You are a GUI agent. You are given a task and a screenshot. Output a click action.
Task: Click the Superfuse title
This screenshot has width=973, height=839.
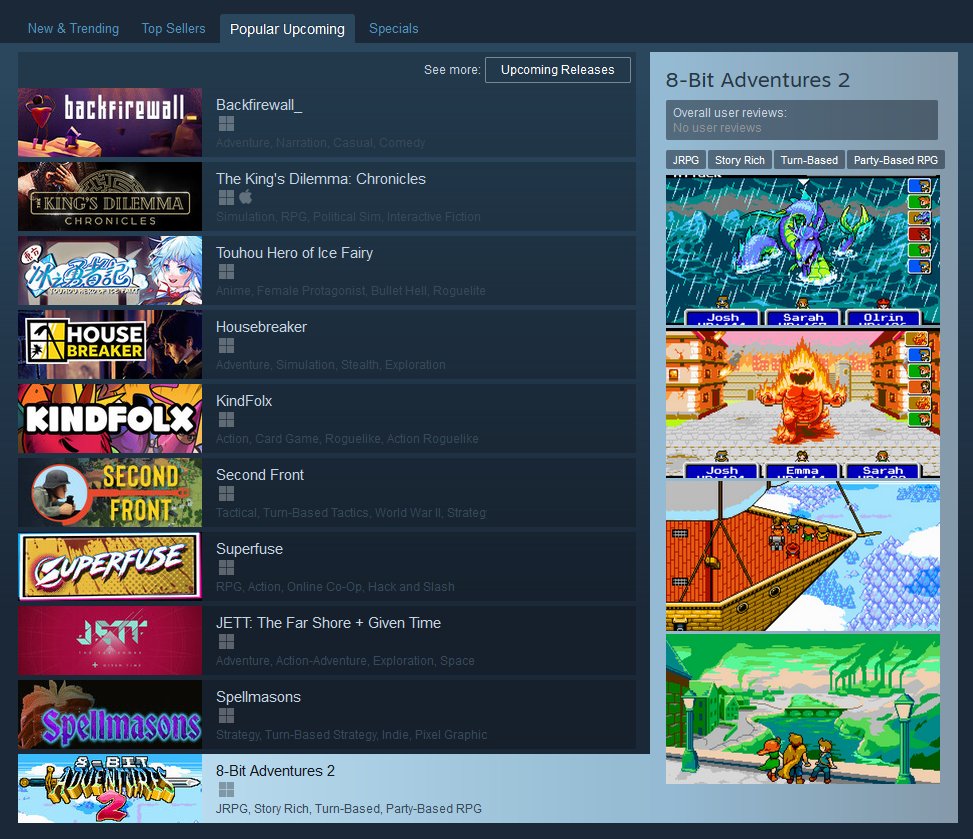tap(249, 549)
